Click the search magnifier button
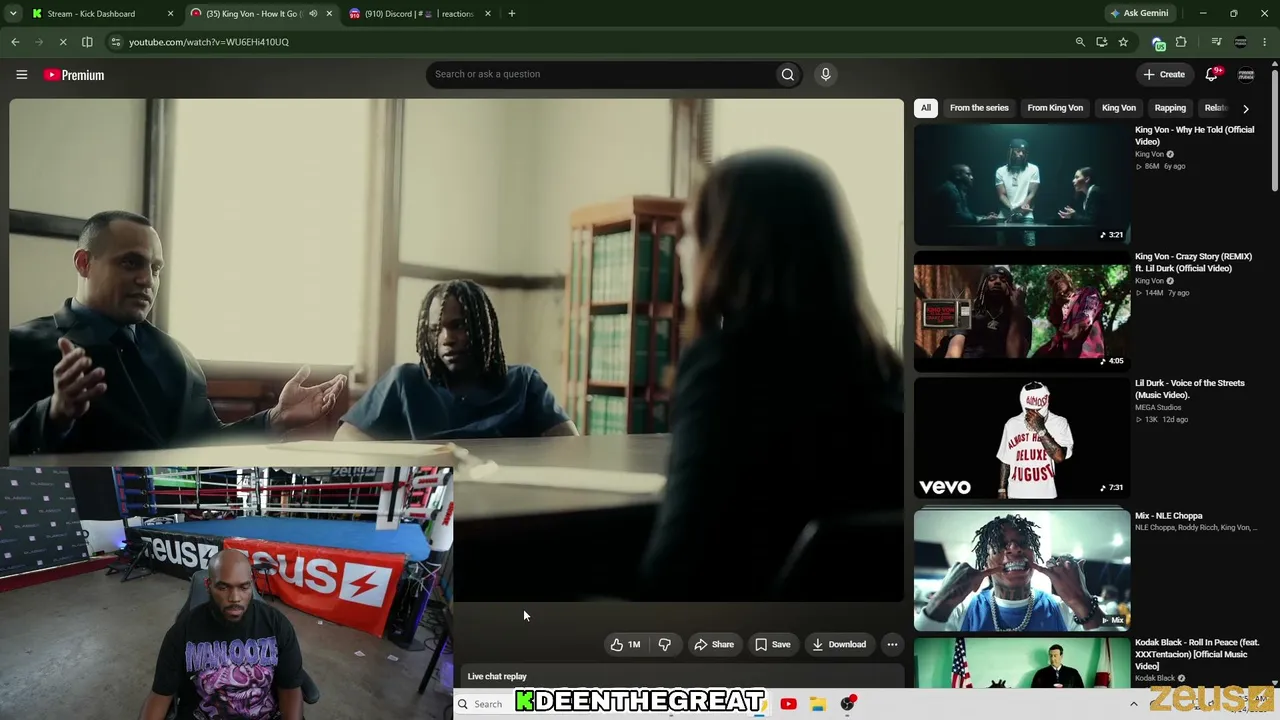Screen dimensions: 1280x720 [x=788, y=74]
